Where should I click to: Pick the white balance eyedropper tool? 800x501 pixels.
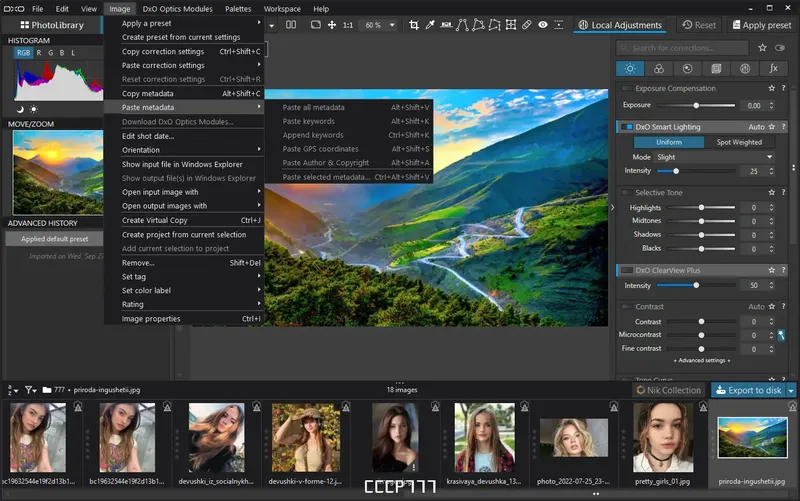(428, 25)
